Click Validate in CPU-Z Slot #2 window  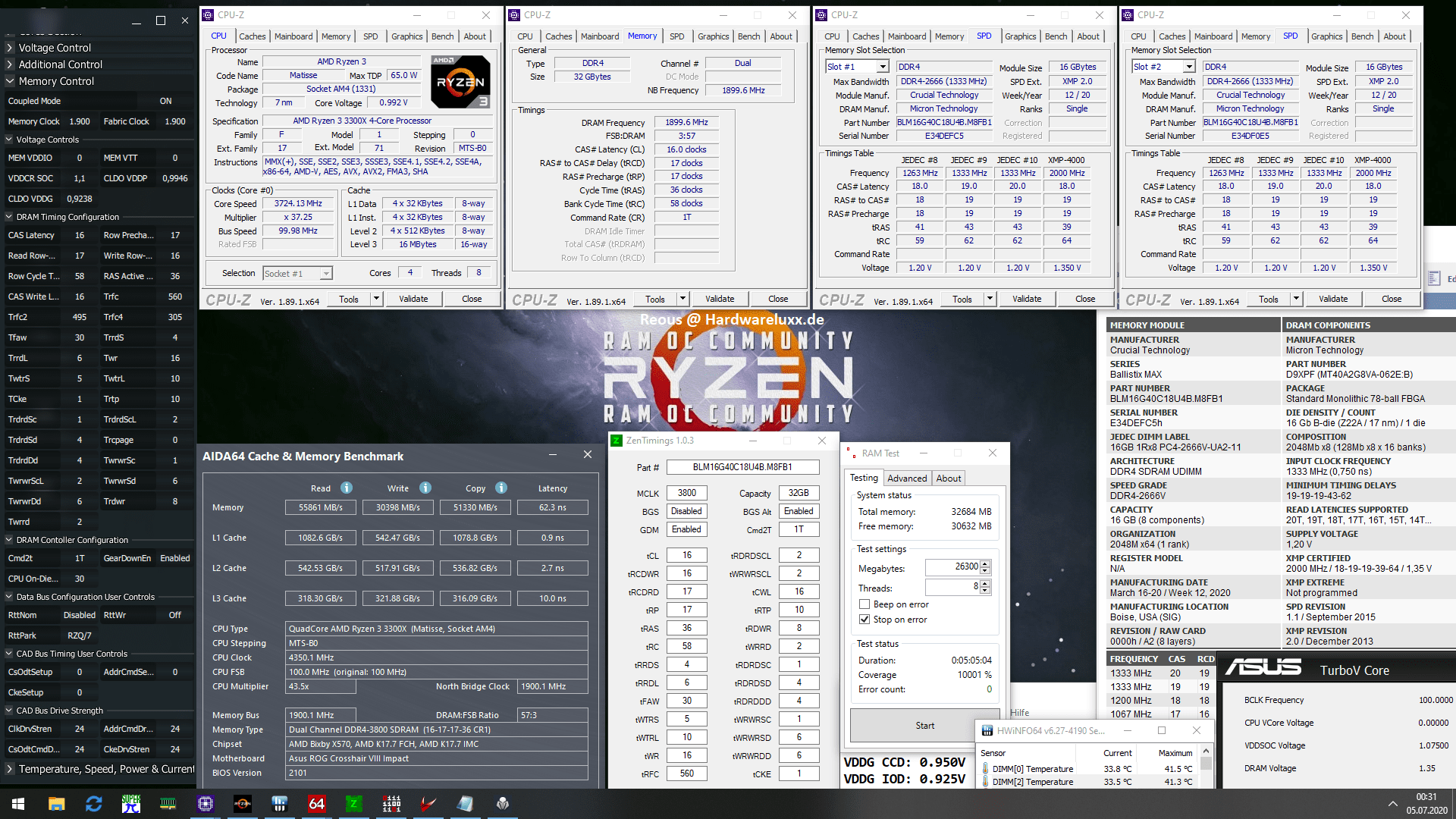point(1333,299)
